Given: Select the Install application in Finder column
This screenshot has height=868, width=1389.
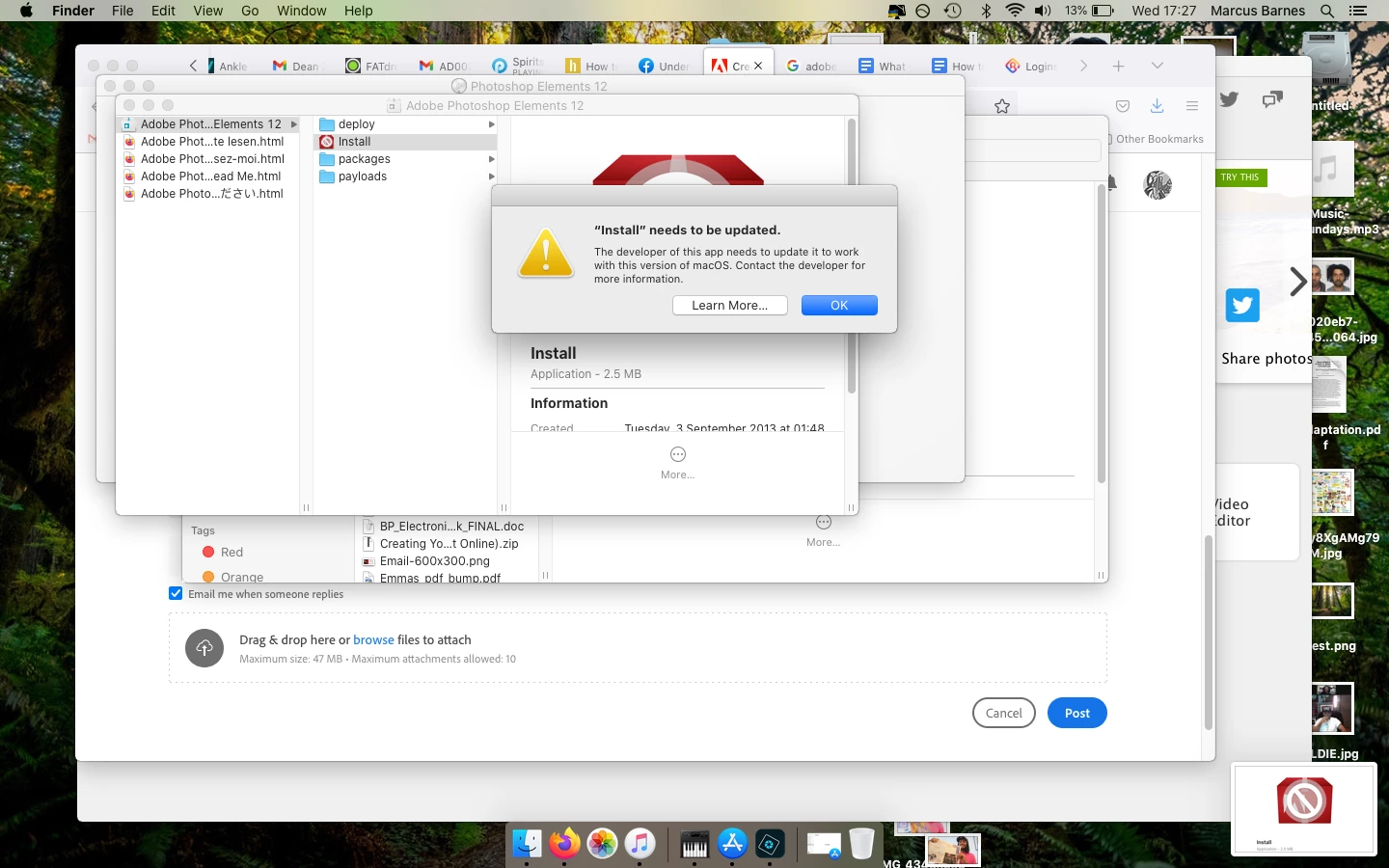Looking at the screenshot, I should point(406,142).
